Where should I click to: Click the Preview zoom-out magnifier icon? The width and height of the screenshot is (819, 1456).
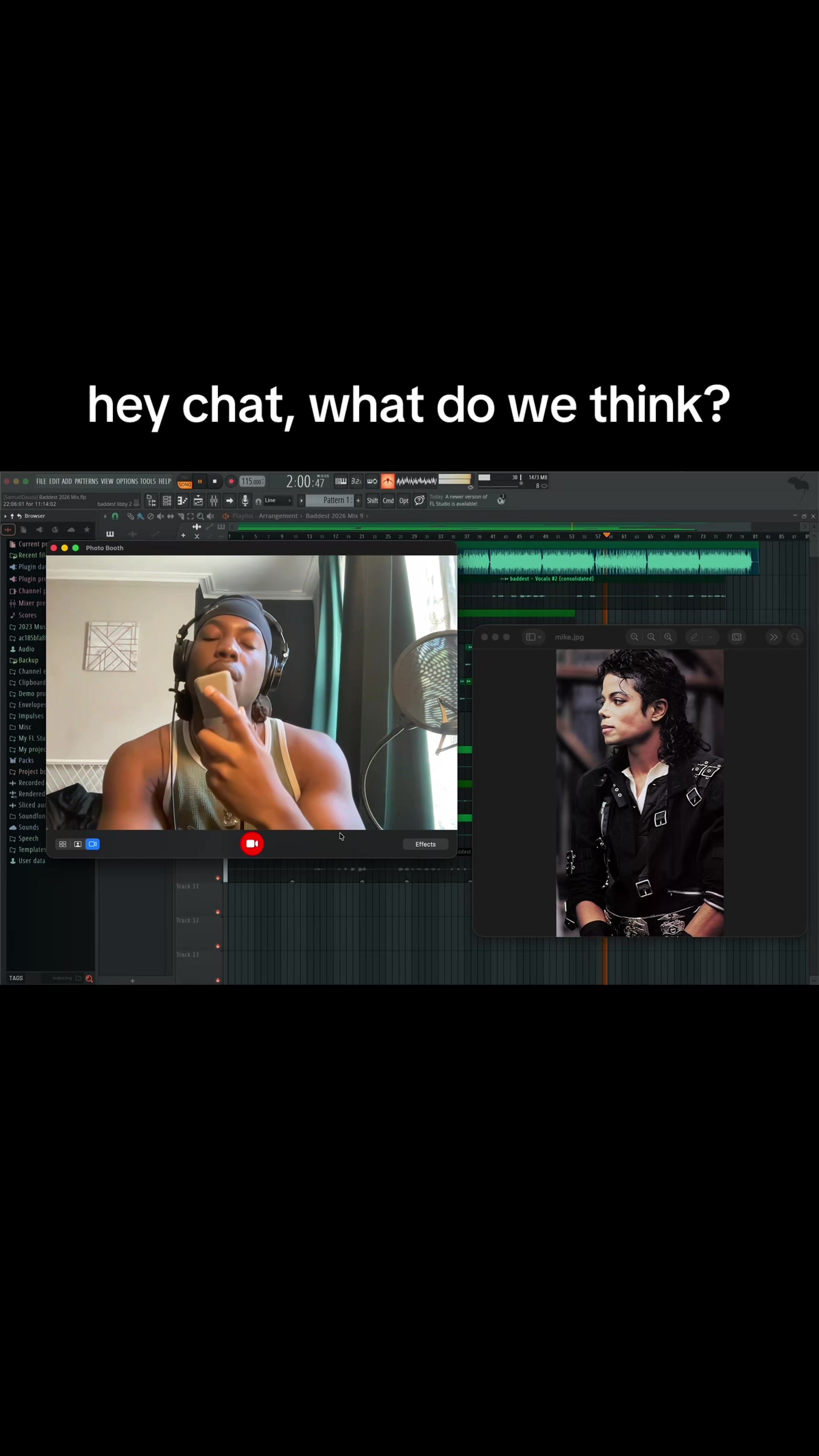[634, 637]
